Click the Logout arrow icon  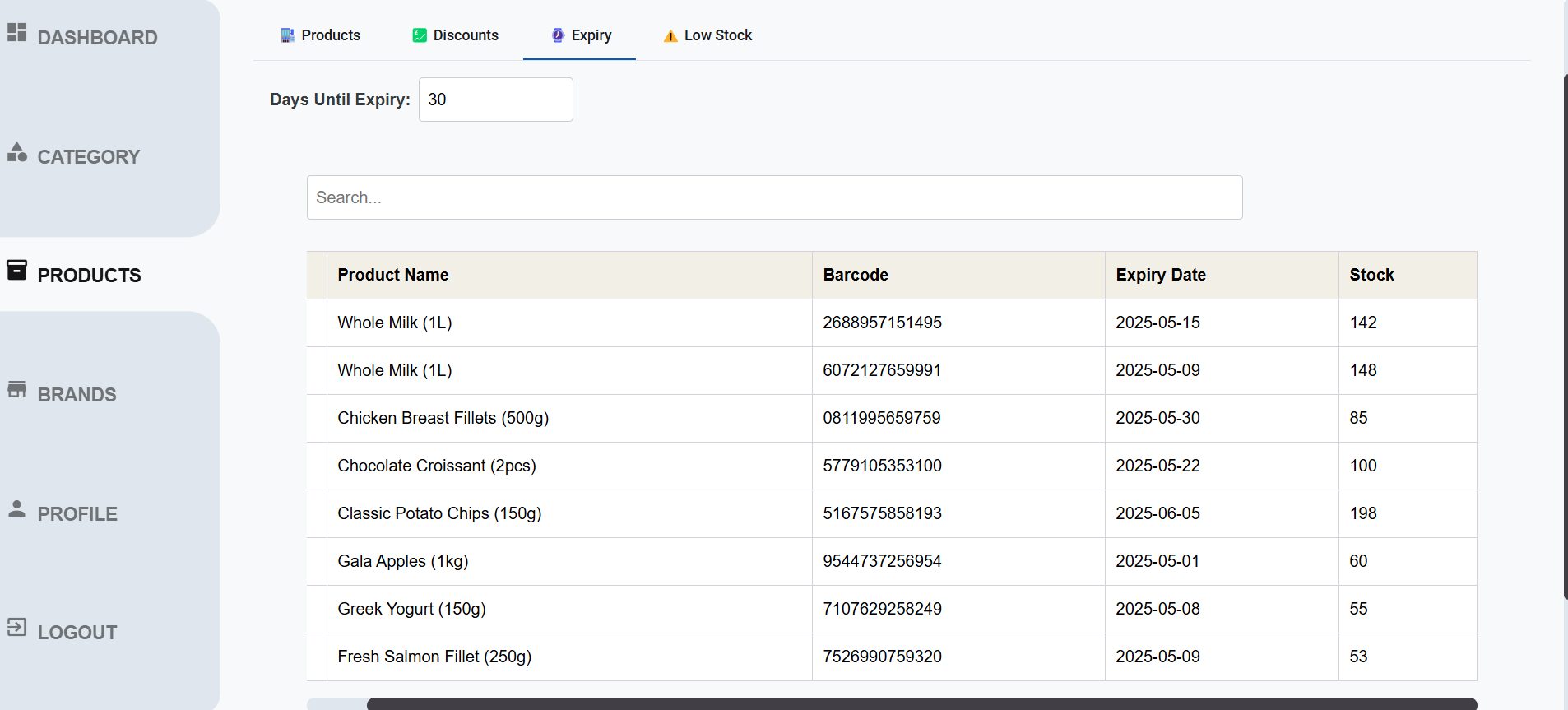click(x=16, y=628)
